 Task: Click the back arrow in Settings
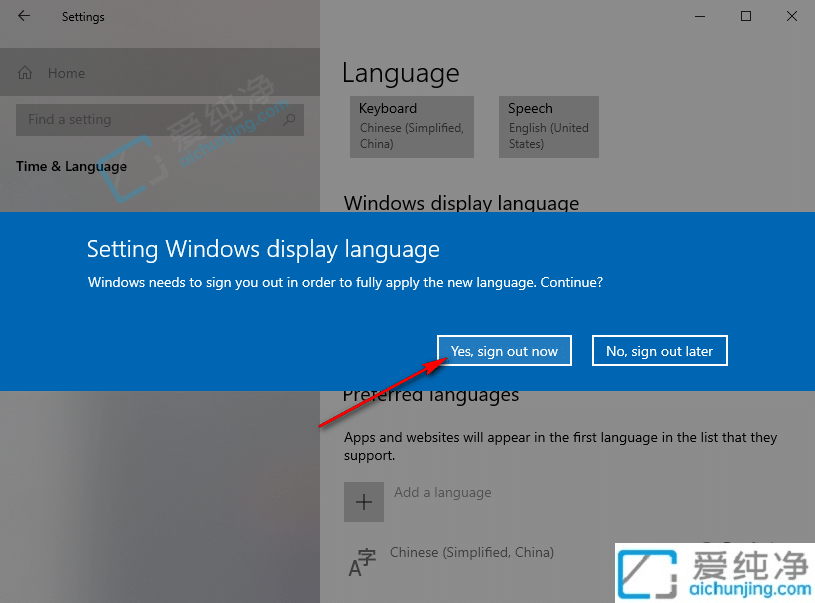22,16
